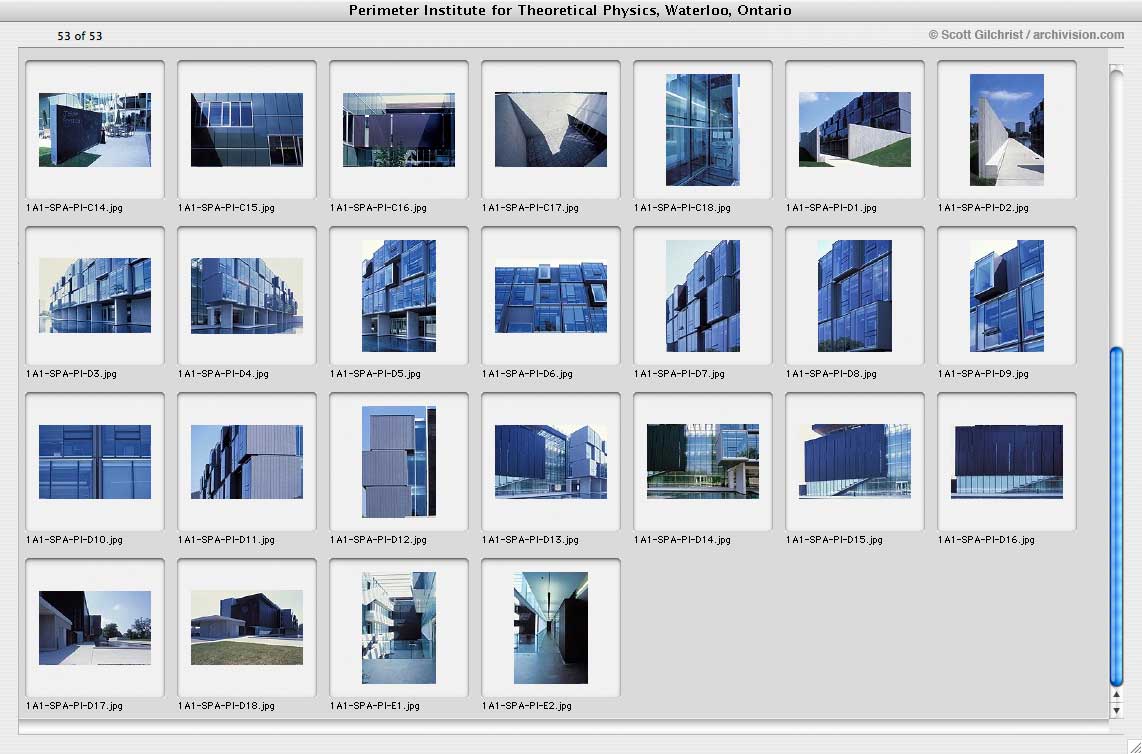Select the thumbnail for 1A1-SPA-PI-D4.jpg
1142x754 pixels.
click(247, 296)
